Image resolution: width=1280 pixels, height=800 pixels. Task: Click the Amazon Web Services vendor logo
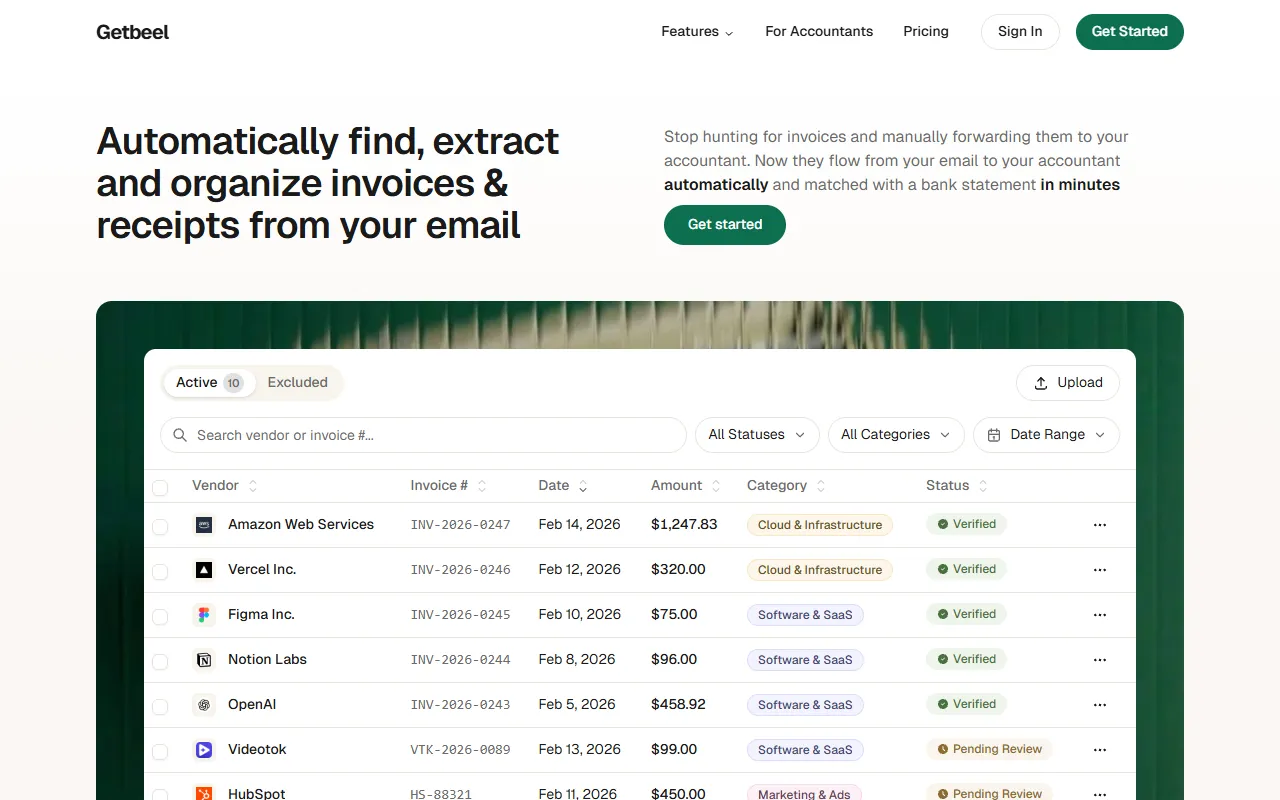pos(204,525)
